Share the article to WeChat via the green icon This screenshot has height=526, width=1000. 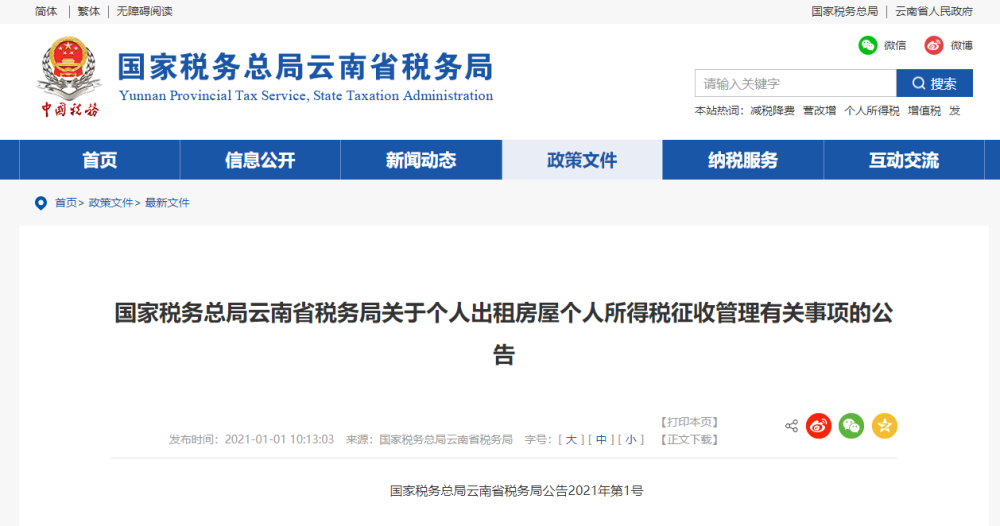coord(851,426)
